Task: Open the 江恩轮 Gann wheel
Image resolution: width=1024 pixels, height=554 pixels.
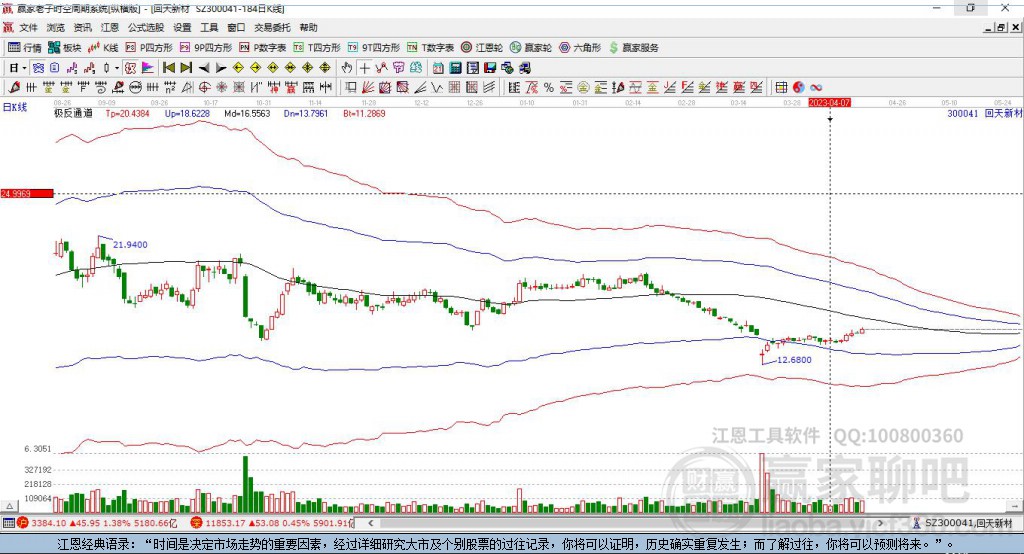Action: (482, 48)
